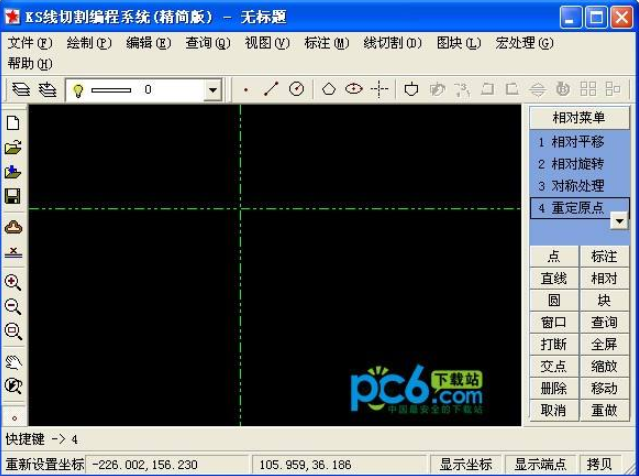Select the point drawing tool
The width and height of the screenshot is (639, 476).
coord(246,89)
